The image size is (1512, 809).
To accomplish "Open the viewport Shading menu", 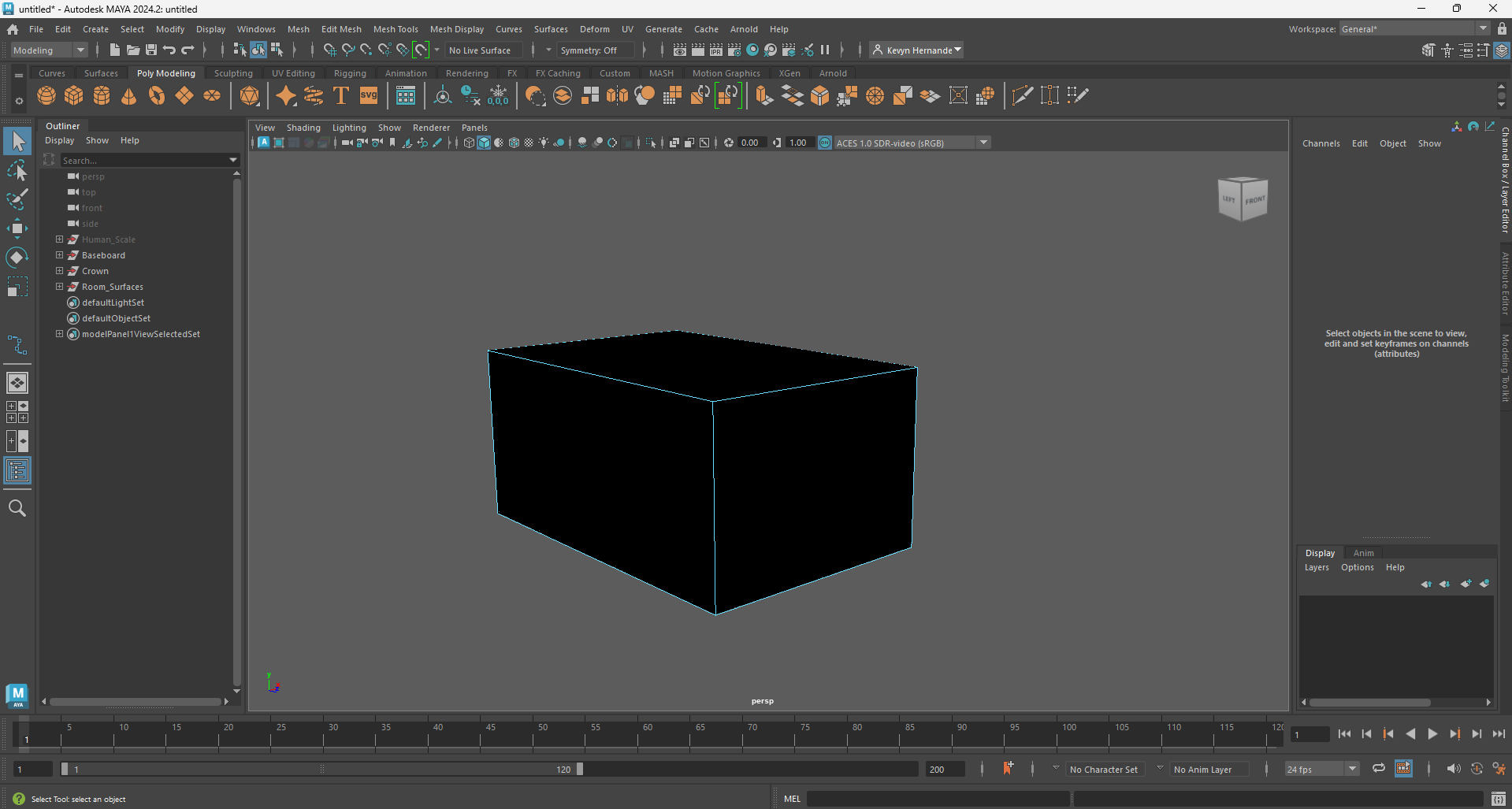I will click(303, 128).
